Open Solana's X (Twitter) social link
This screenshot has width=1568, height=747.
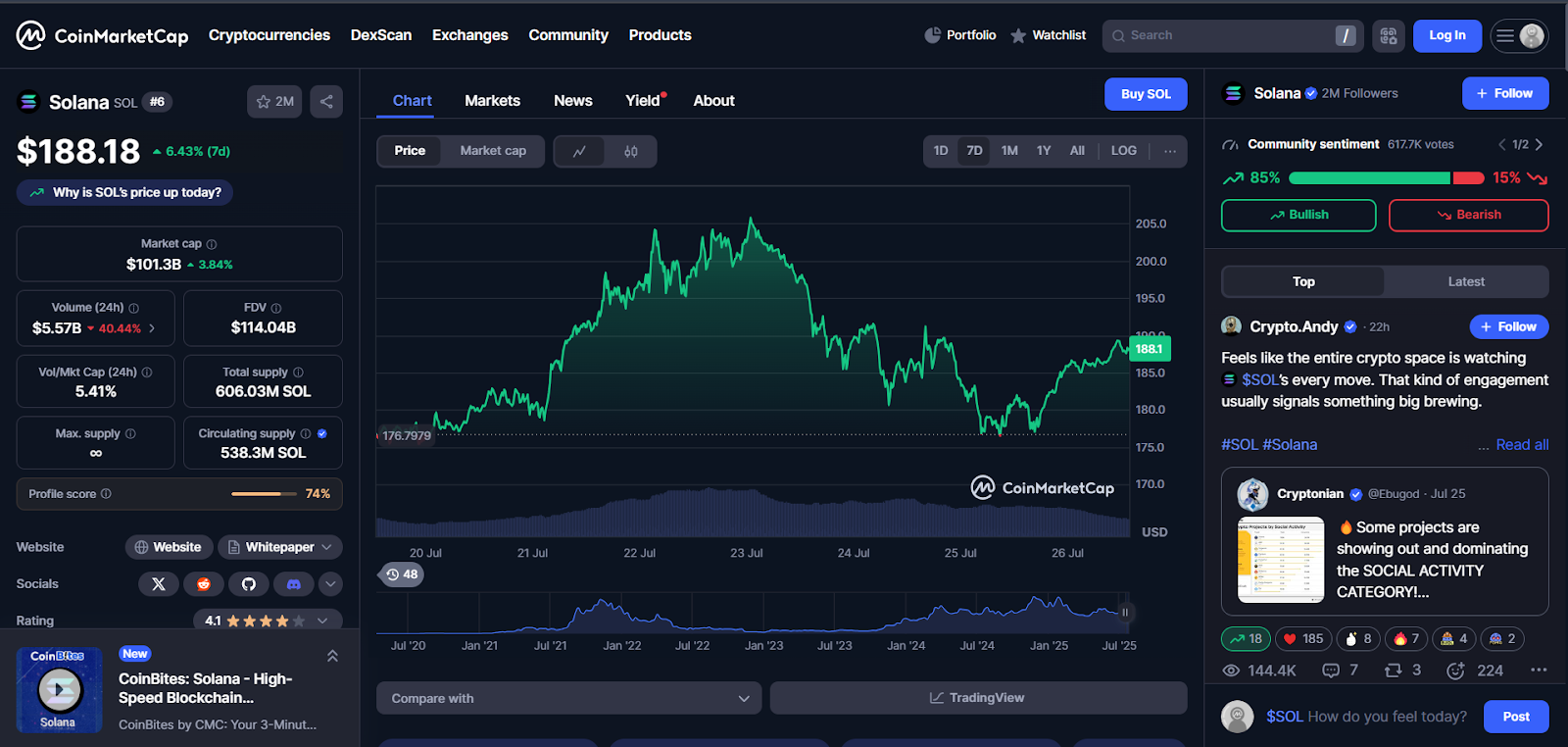(159, 584)
